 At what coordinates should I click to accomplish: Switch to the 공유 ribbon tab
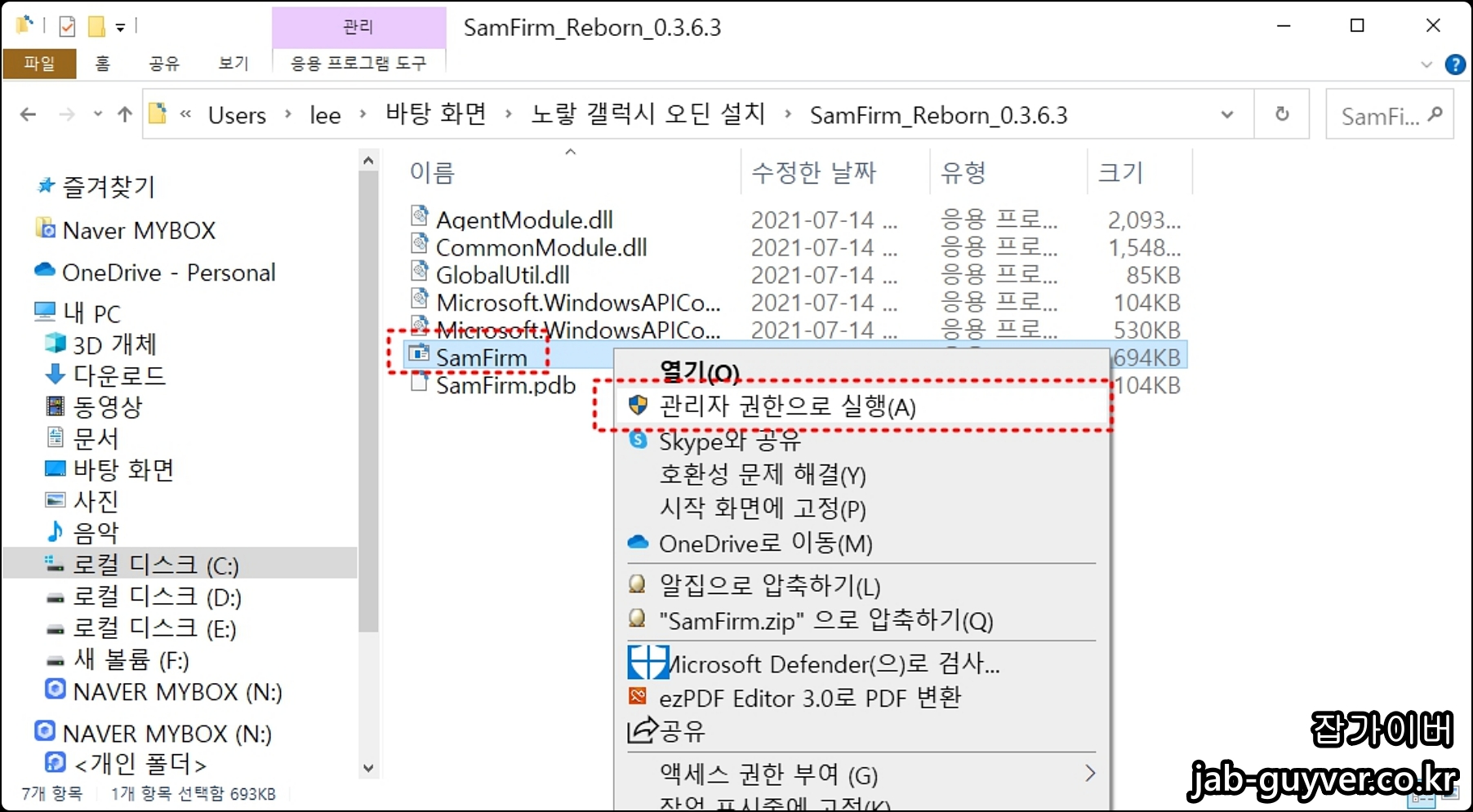[x=164, y=63]
